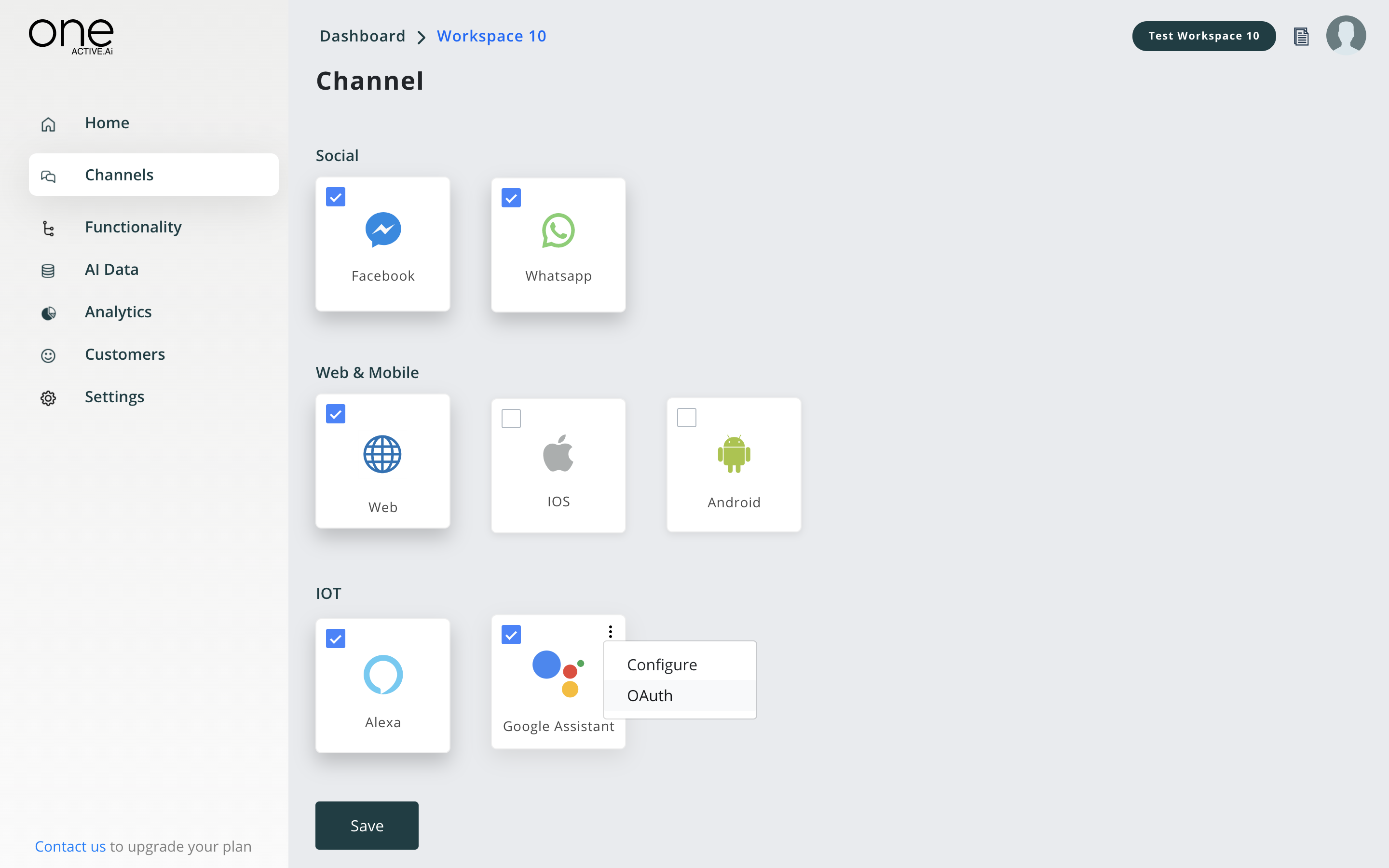The image size is (1389, 868).
Task: Click the Analytics pie chart icon
Action: point(48,313)
